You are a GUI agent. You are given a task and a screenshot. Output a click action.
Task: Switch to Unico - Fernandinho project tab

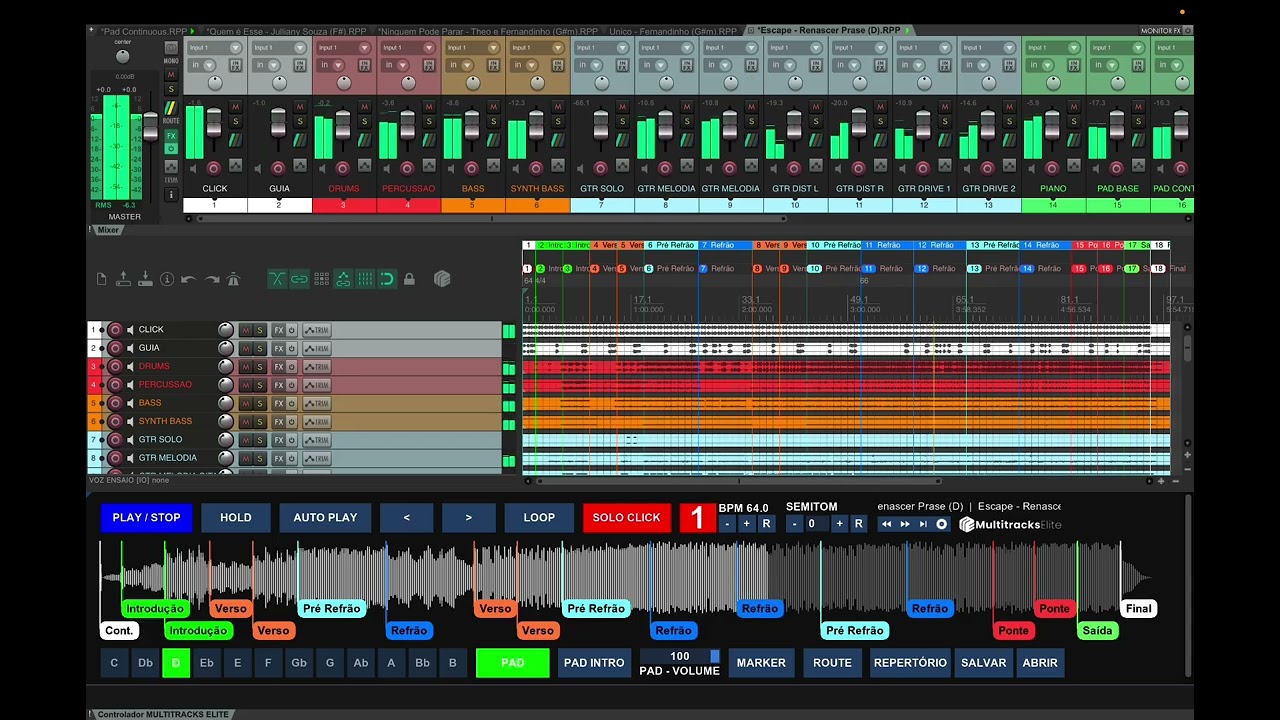673,31
